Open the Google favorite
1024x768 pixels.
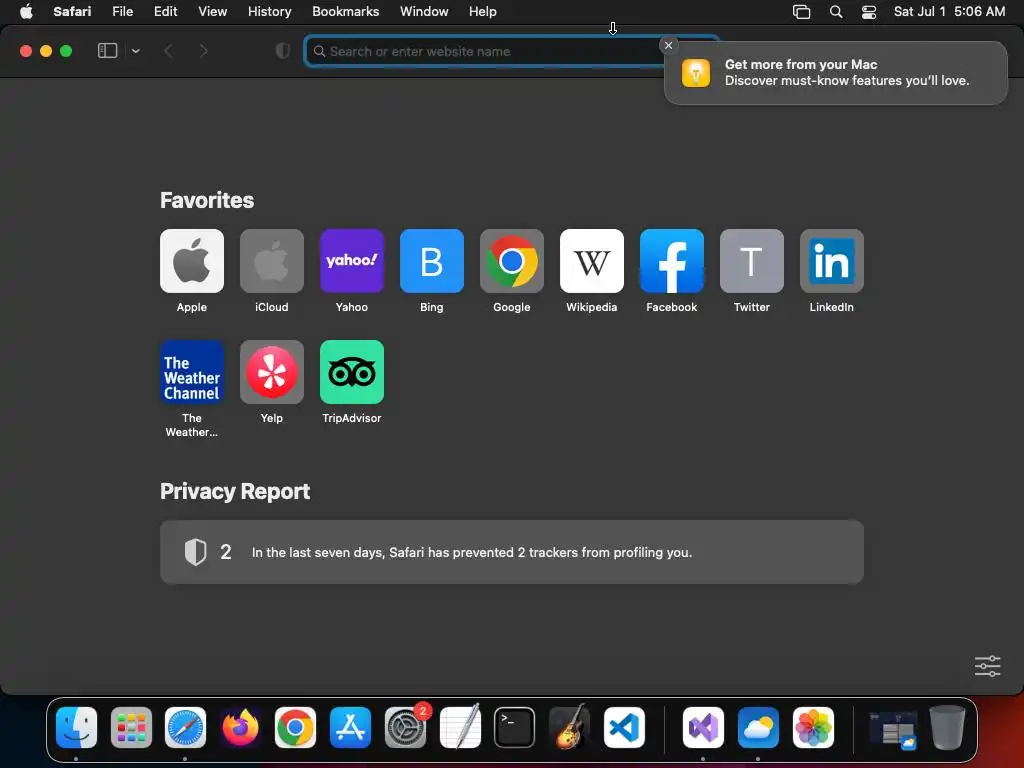coord(511,261)
